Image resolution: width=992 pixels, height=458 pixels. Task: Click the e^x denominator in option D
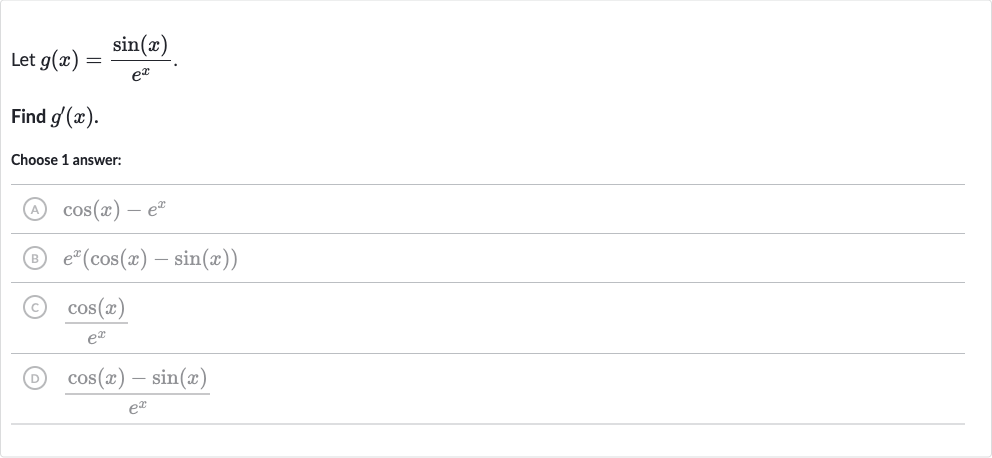137,407
